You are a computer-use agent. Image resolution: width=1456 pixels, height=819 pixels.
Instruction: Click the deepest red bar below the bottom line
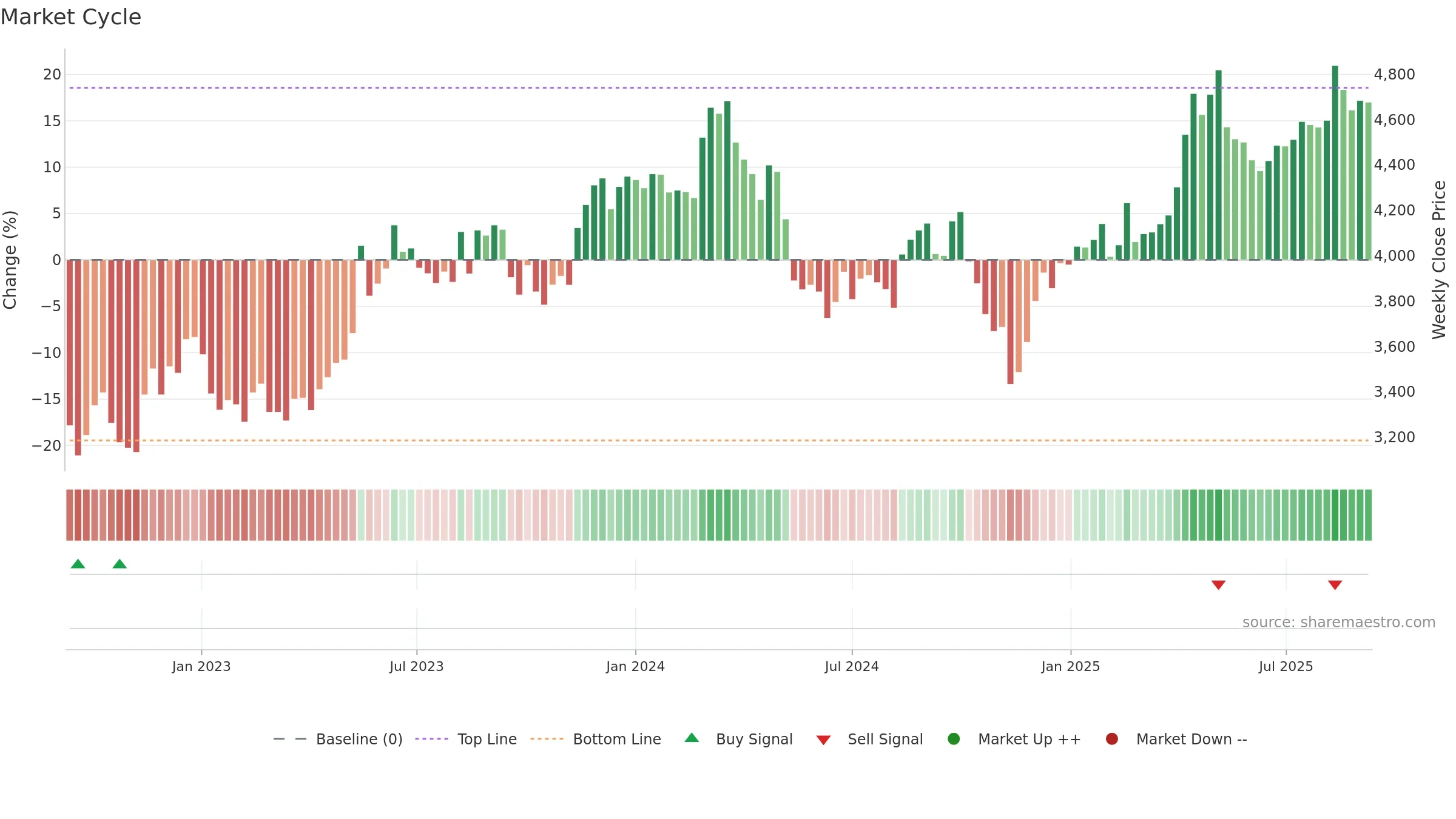78,357
